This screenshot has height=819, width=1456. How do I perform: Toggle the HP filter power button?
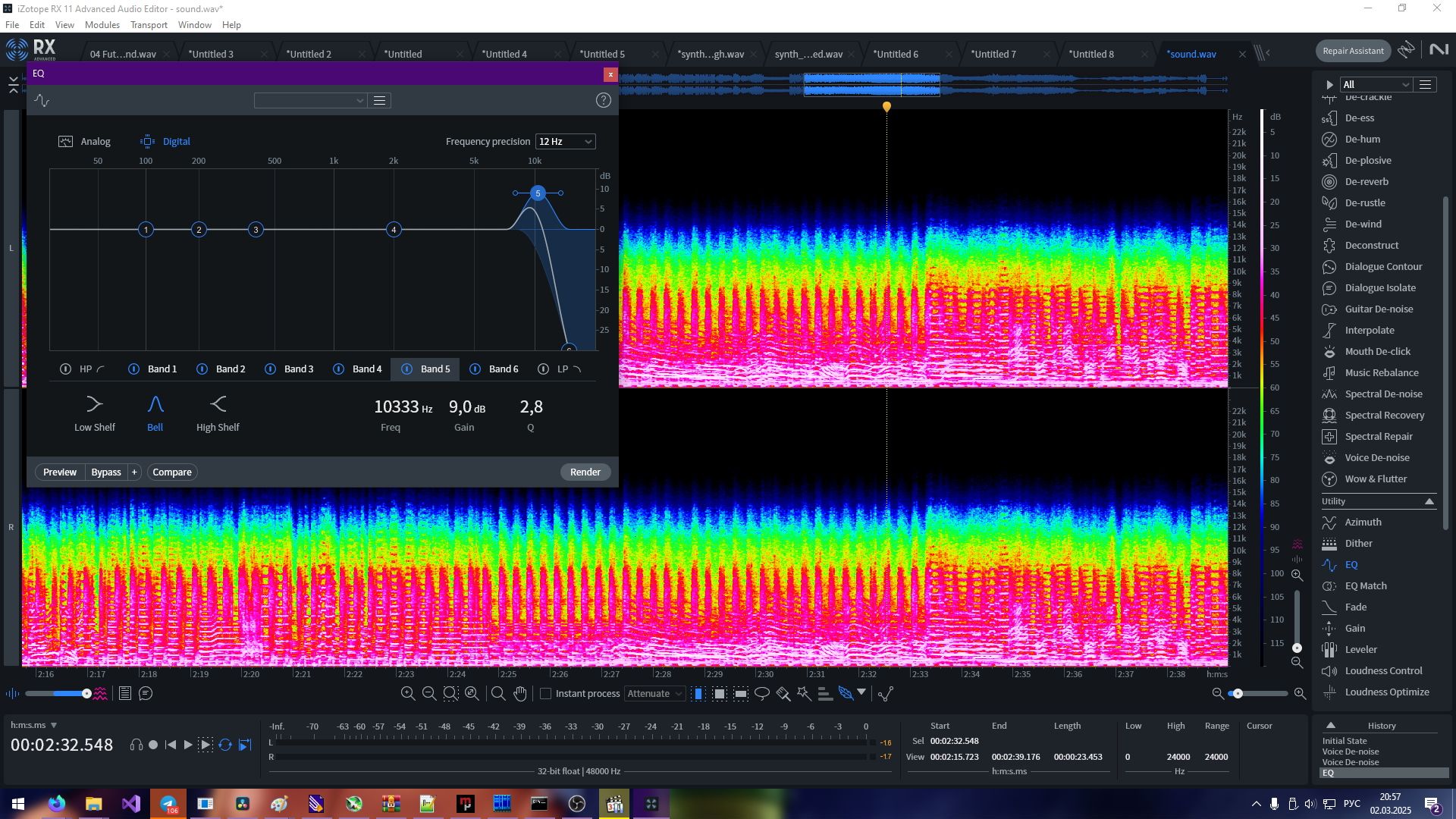point(65,369)
